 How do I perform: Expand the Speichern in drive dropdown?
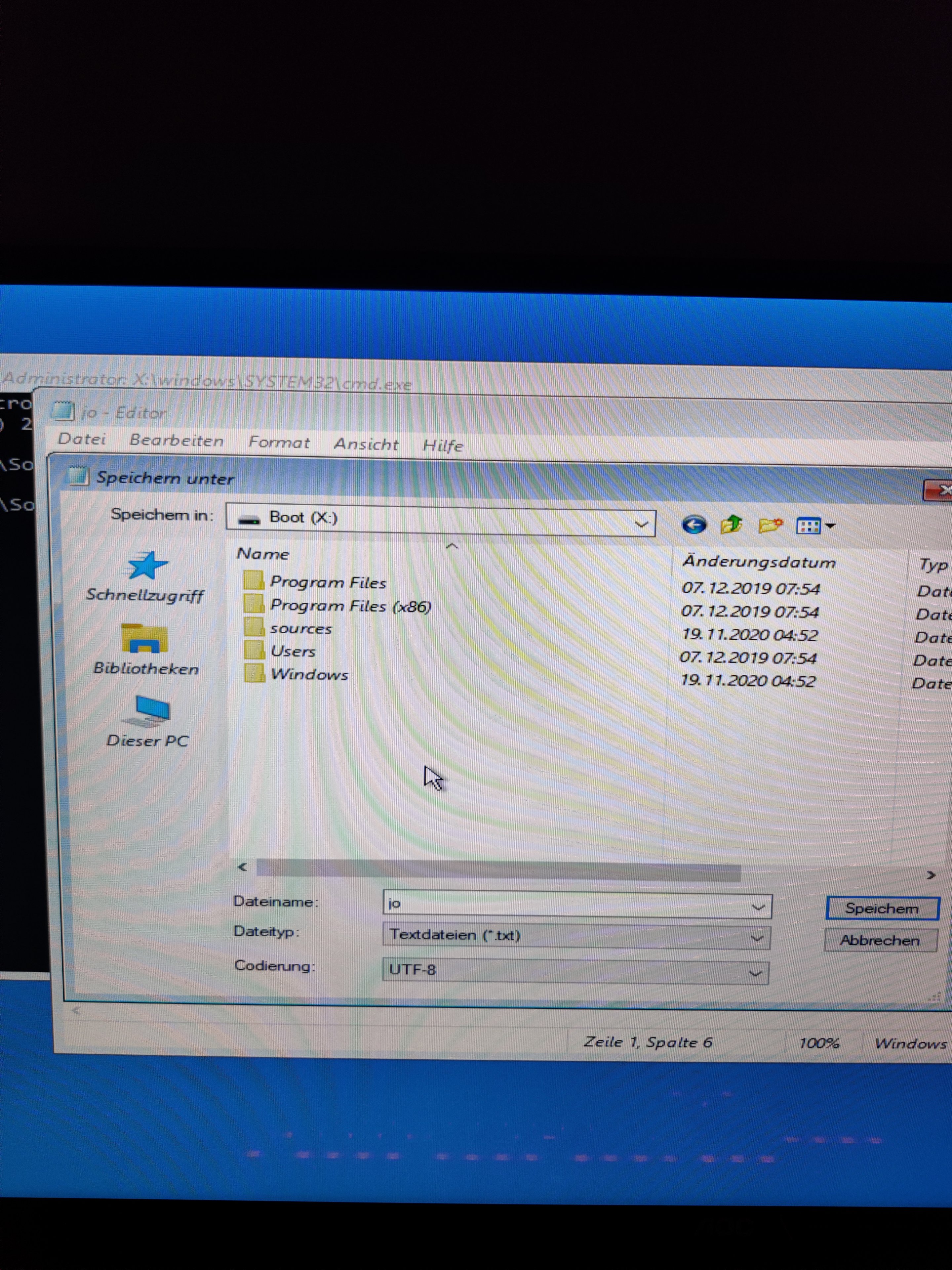coord(441,520)
